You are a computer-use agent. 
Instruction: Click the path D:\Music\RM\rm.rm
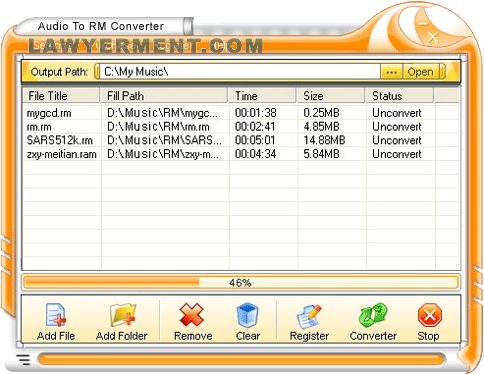[158, 127]
